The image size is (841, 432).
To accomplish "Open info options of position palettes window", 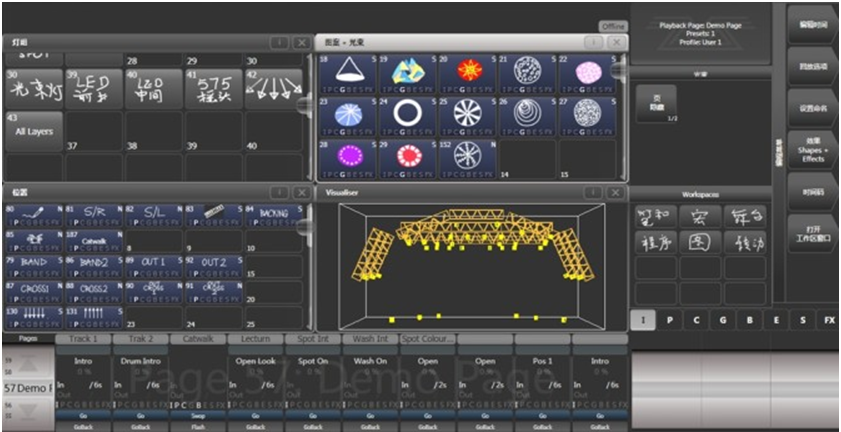I will coord(279,192).
